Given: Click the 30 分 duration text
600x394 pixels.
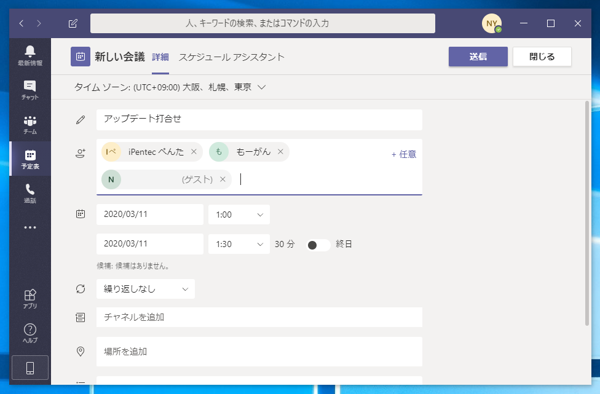Looking at the screenshot, I should 285,244.
